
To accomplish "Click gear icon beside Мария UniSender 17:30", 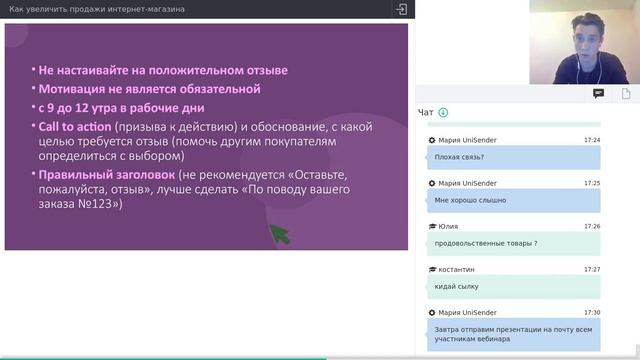I will 432,313.
